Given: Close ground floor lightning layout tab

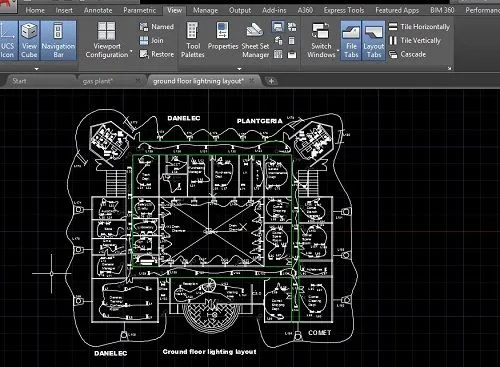Looking at the screenshot, I should click(x=252, y=80).
